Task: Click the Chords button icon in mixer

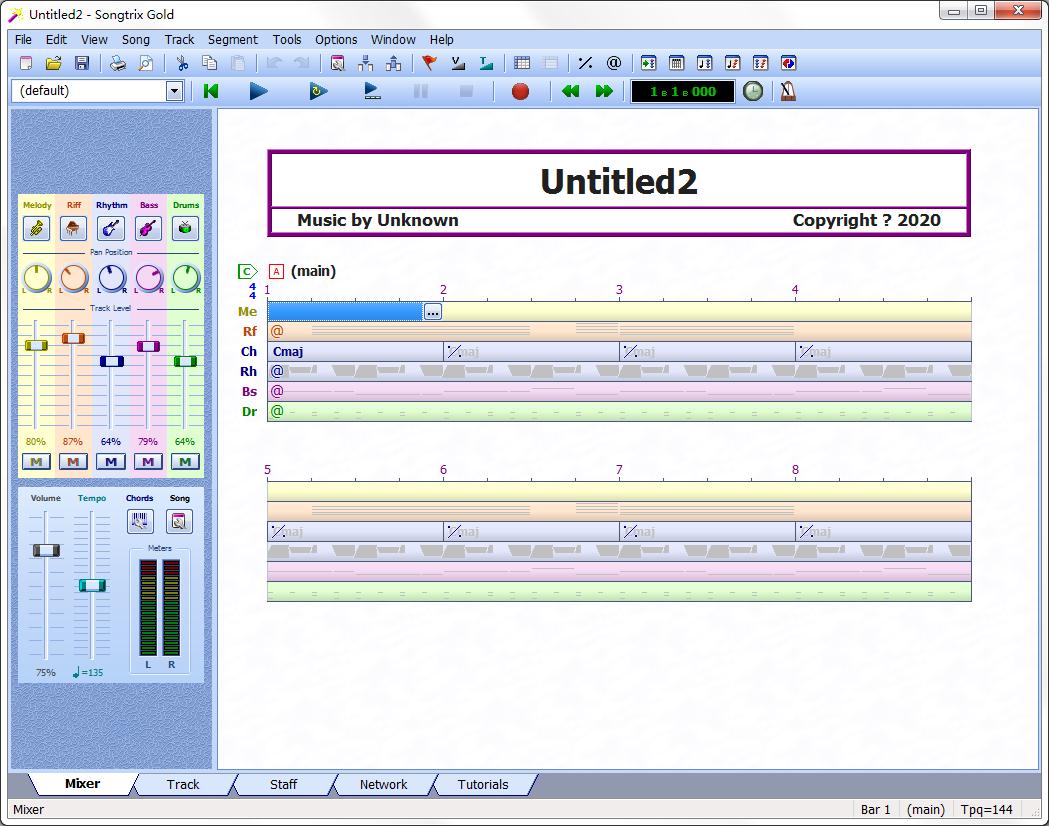Action: pyautogui.click(x=140, y=521)
